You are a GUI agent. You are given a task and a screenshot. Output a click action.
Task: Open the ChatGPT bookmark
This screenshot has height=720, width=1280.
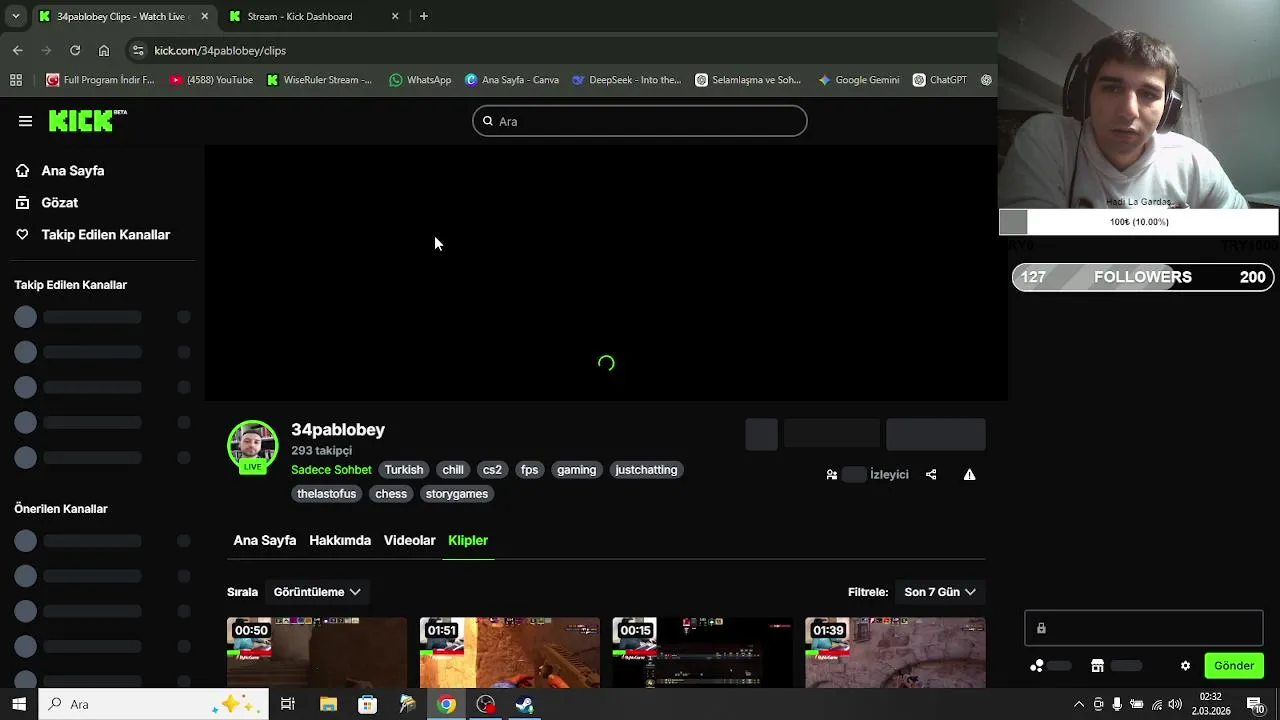(940, 80)
